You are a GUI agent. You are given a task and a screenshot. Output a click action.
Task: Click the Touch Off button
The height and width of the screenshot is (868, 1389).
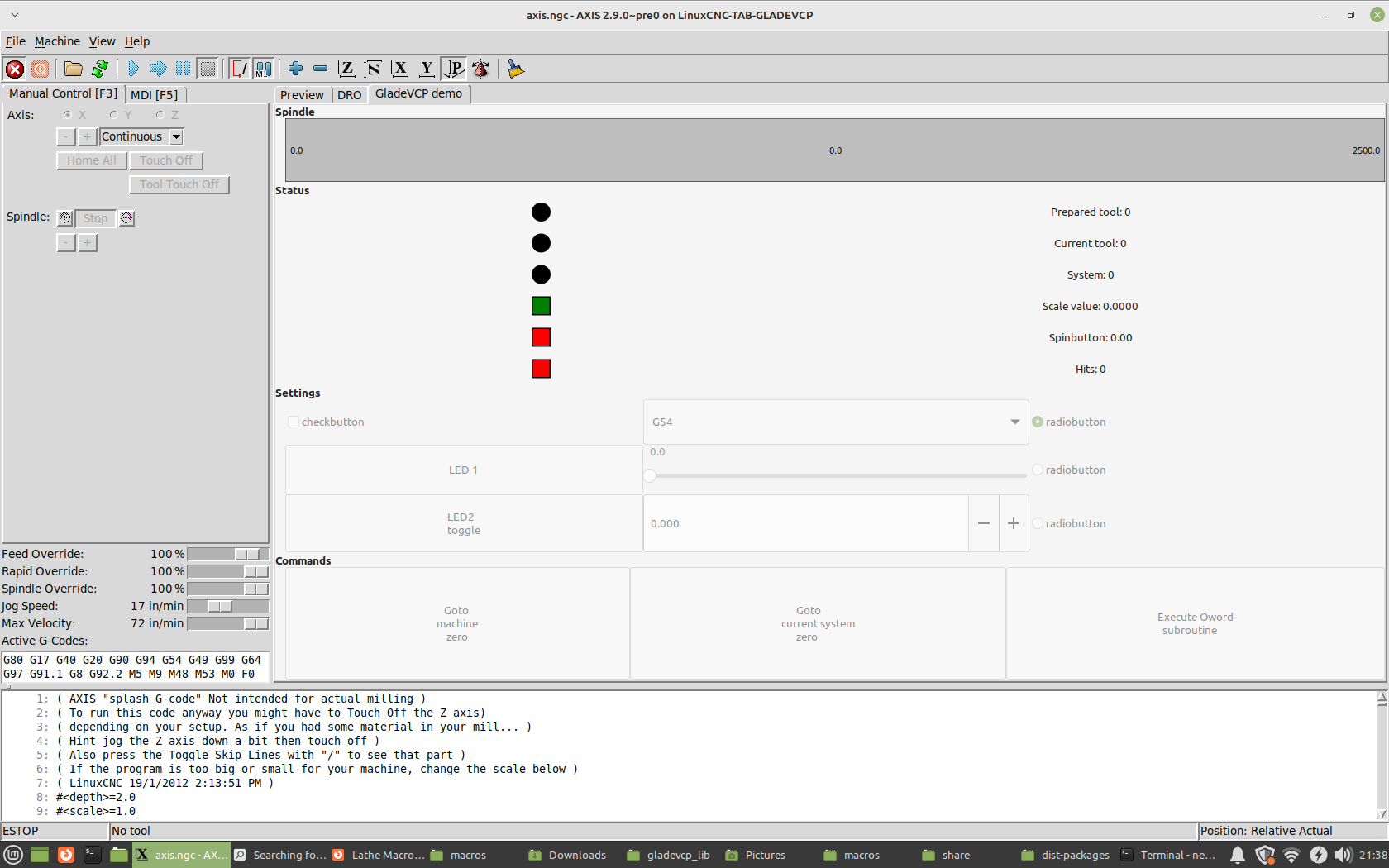166,160
